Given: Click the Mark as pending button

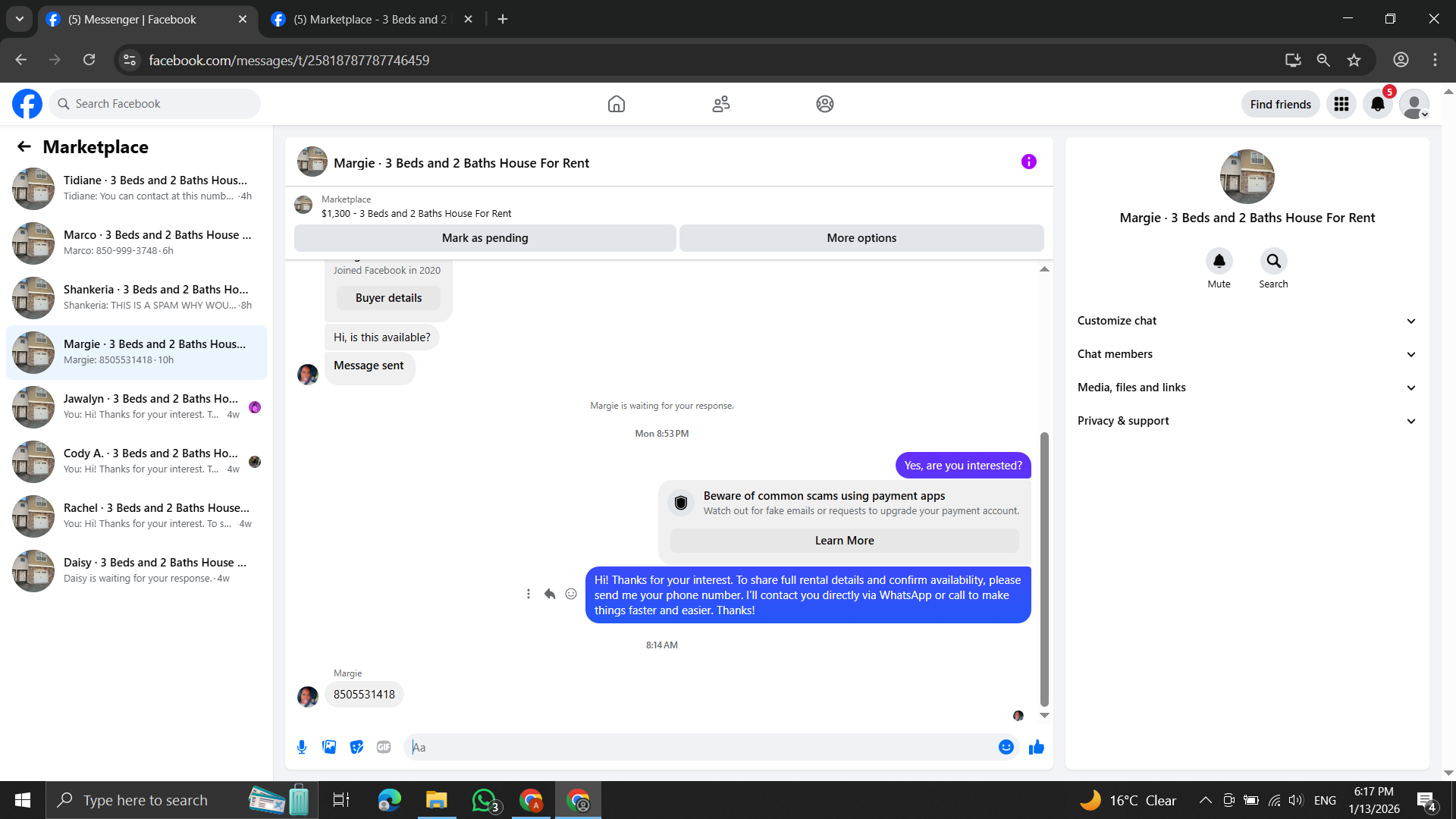Looking at the screenshot, I should pos(485,238).
